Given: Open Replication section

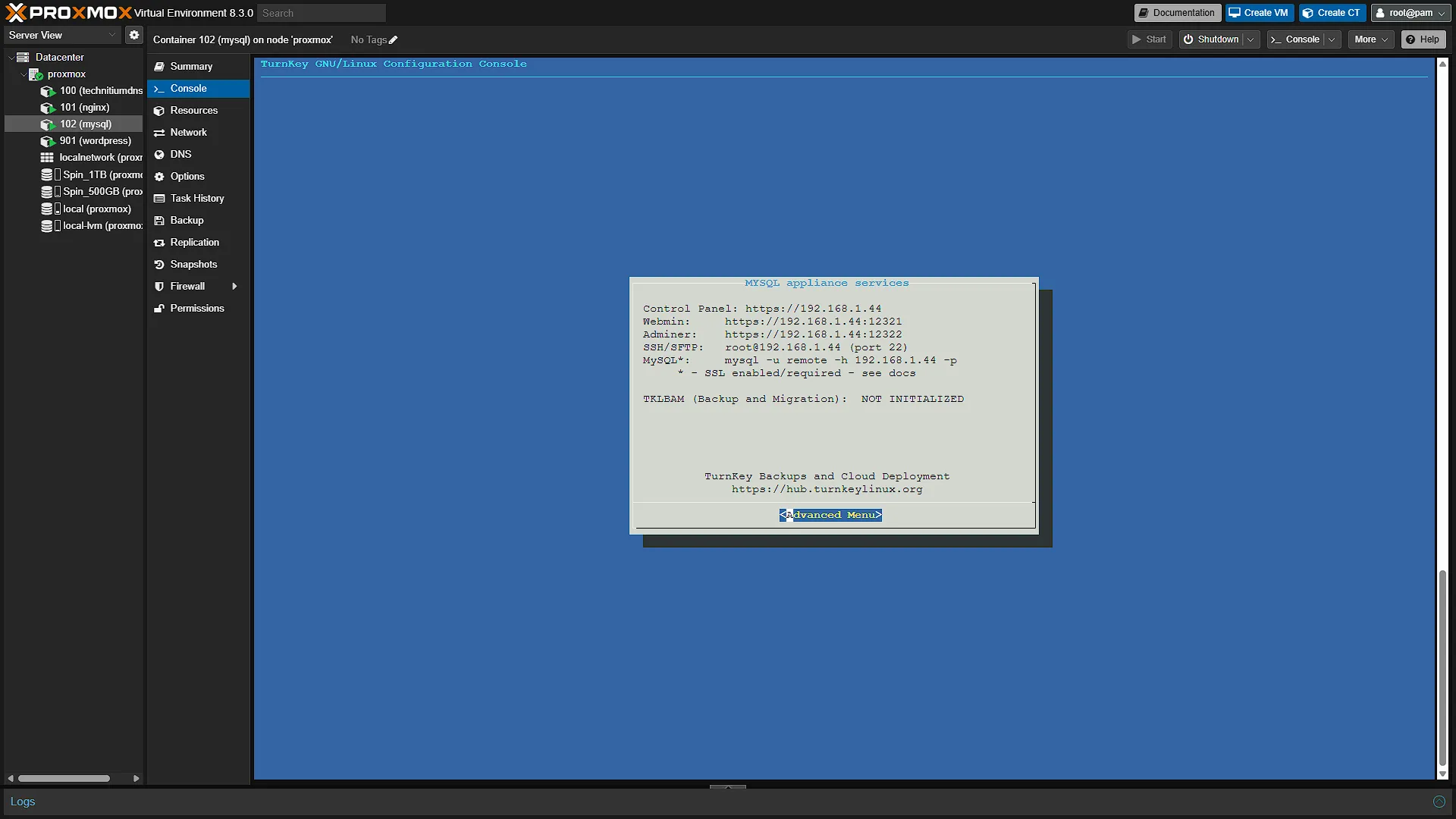Looking at the screenshot, I should pyautogui.click(x=198, y=243).
